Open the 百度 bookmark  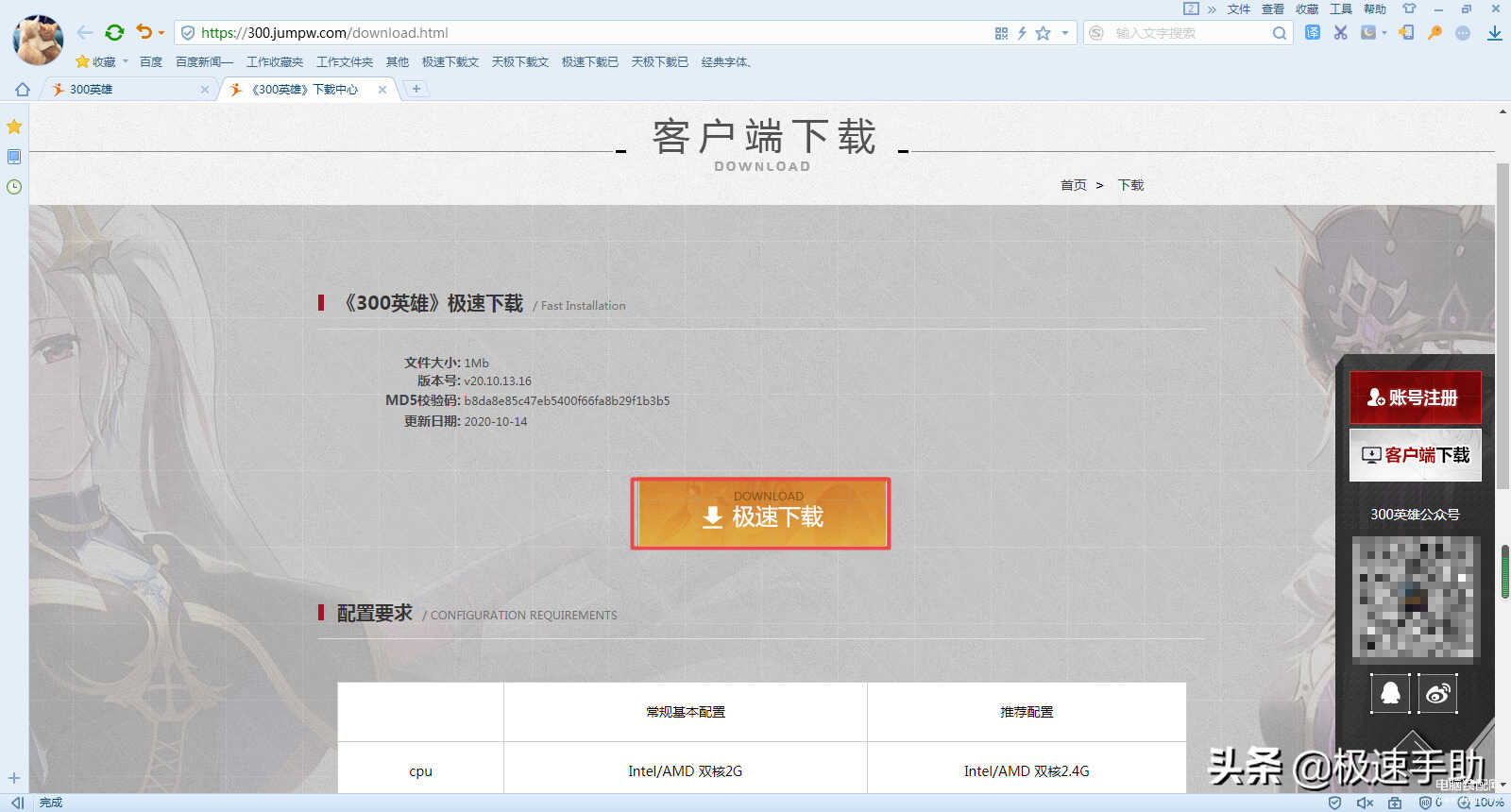pos(151,61)
